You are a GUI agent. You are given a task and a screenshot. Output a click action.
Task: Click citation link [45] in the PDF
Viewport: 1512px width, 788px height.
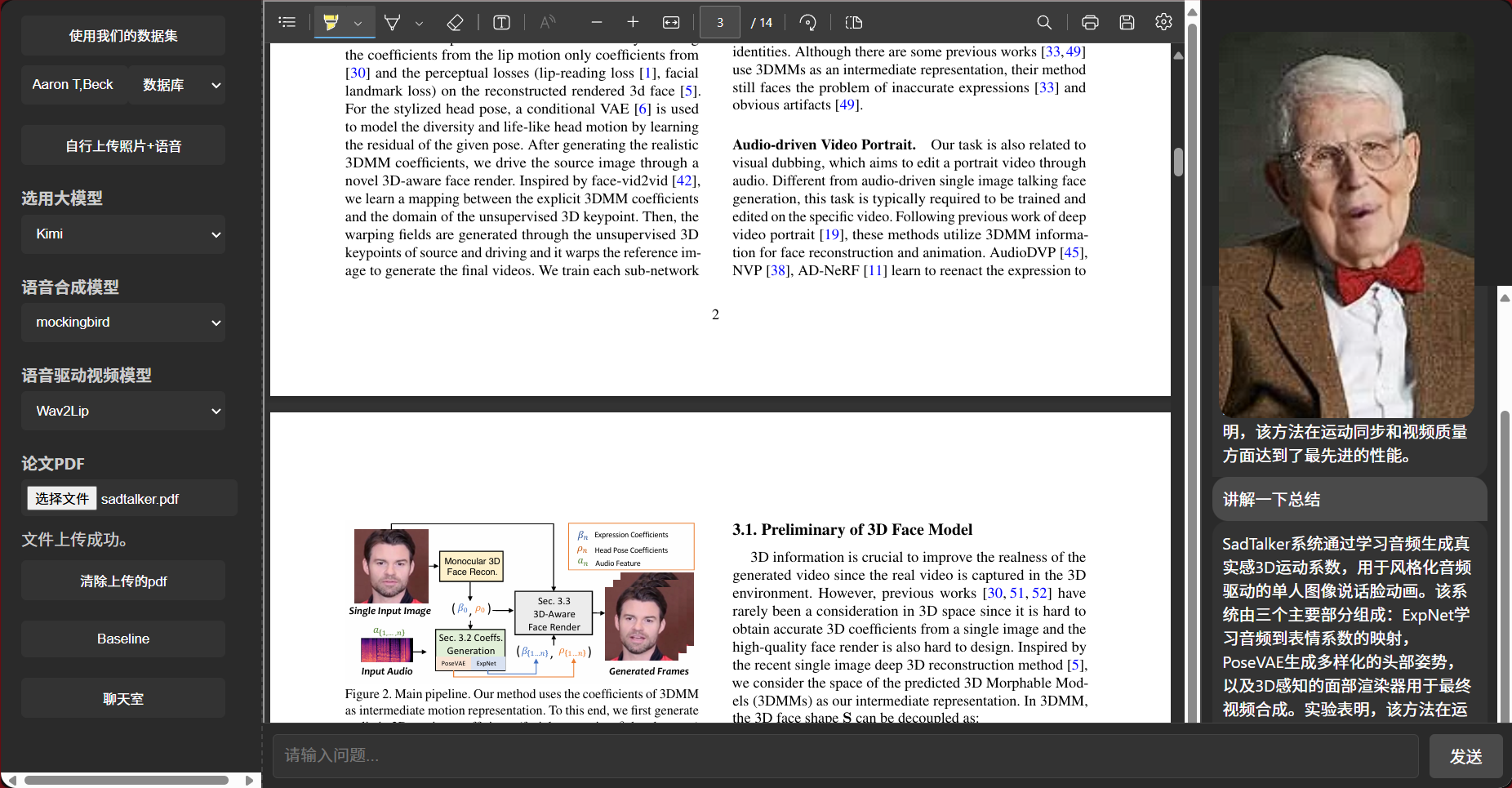1072,252
